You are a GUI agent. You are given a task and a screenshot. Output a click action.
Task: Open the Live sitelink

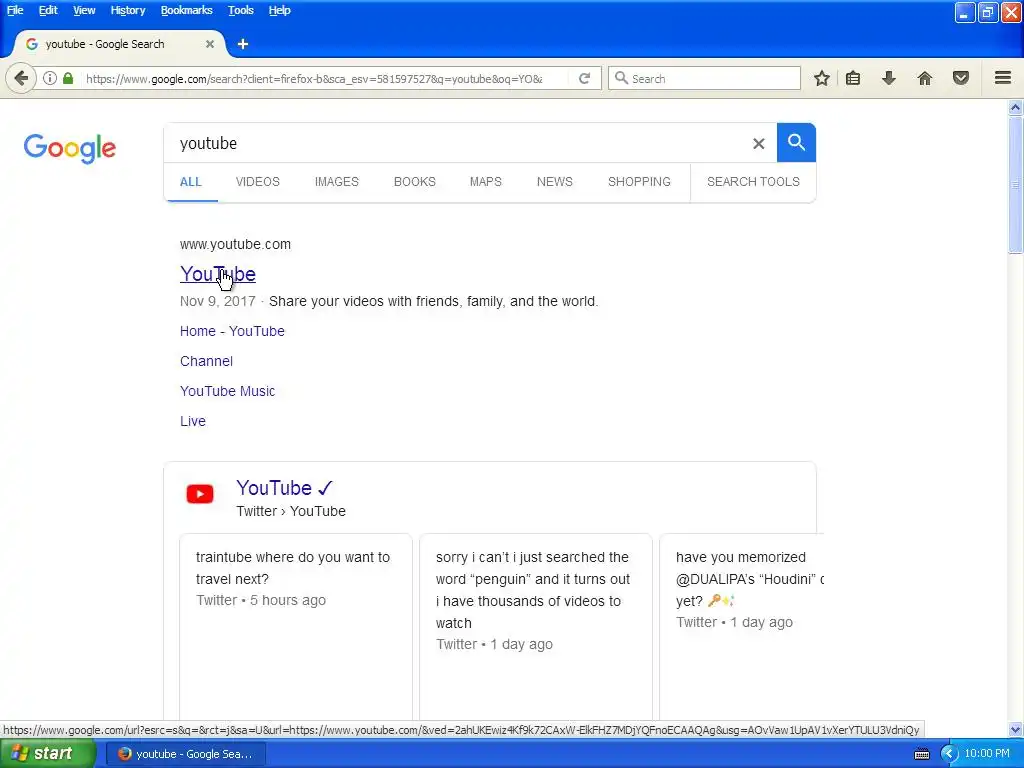(x=193, y=421)
